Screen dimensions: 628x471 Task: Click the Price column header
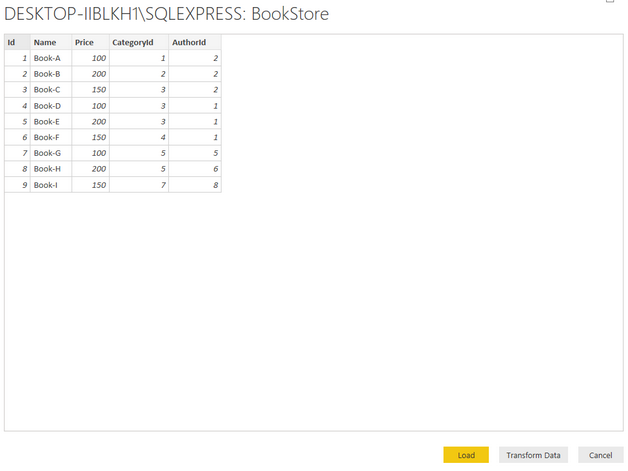[90, 43]
